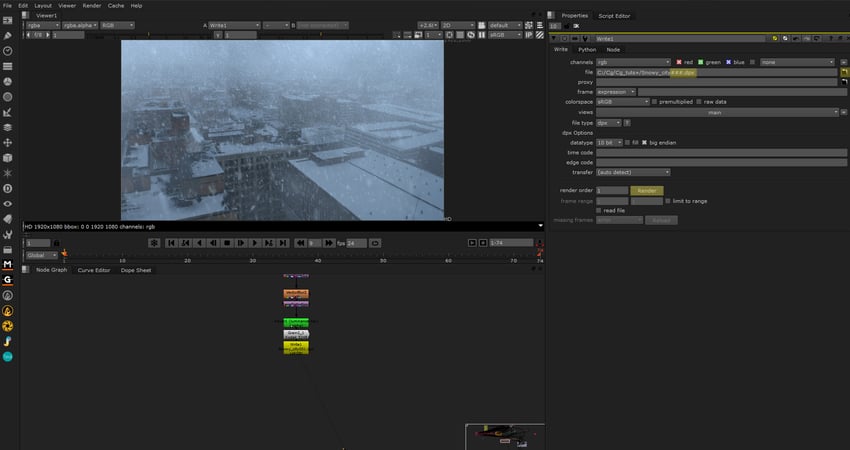
Task: Open the file type dpx dropdown
Action: [609, 122]
